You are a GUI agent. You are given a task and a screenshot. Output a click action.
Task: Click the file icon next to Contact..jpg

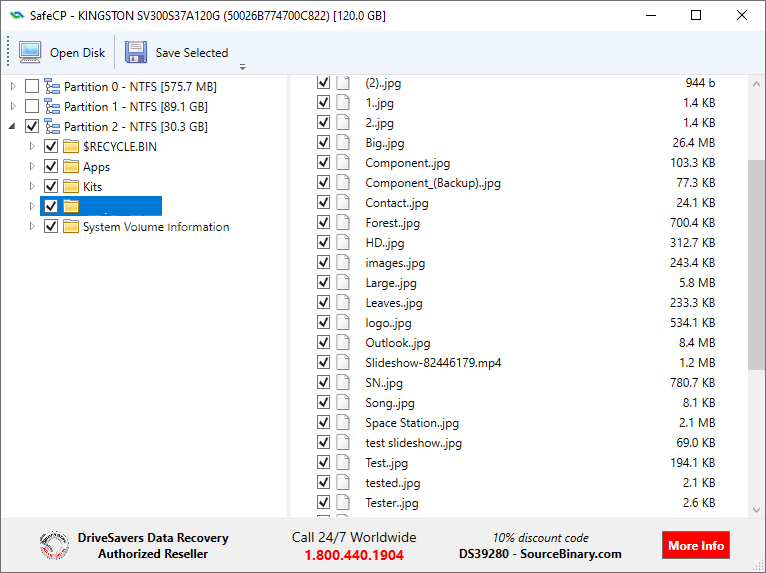[343, 203]
